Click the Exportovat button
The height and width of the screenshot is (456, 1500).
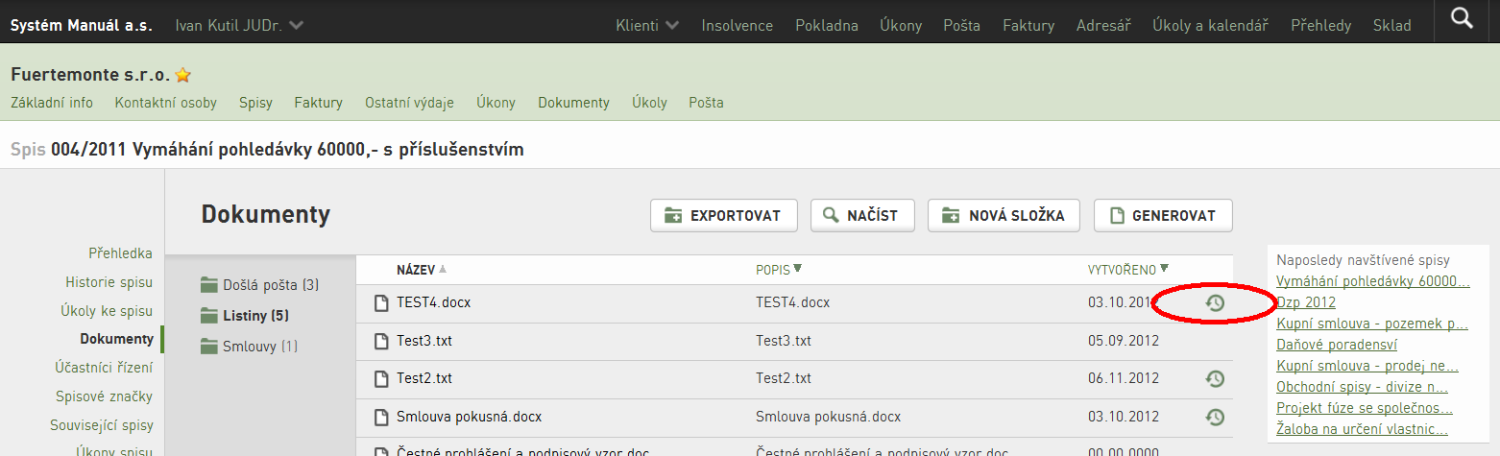[x=723, y=215]
